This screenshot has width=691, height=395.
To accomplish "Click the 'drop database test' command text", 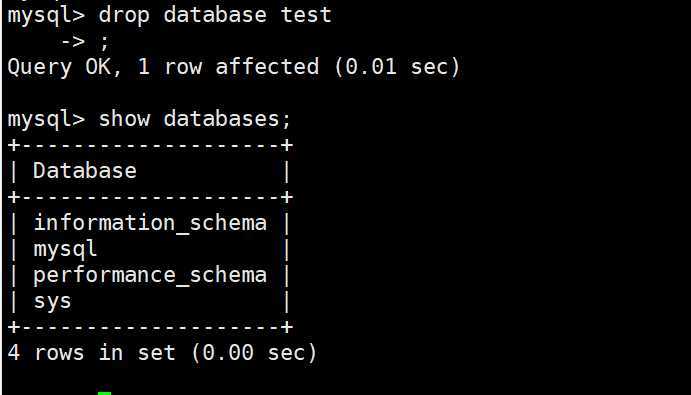I will 215,15.
